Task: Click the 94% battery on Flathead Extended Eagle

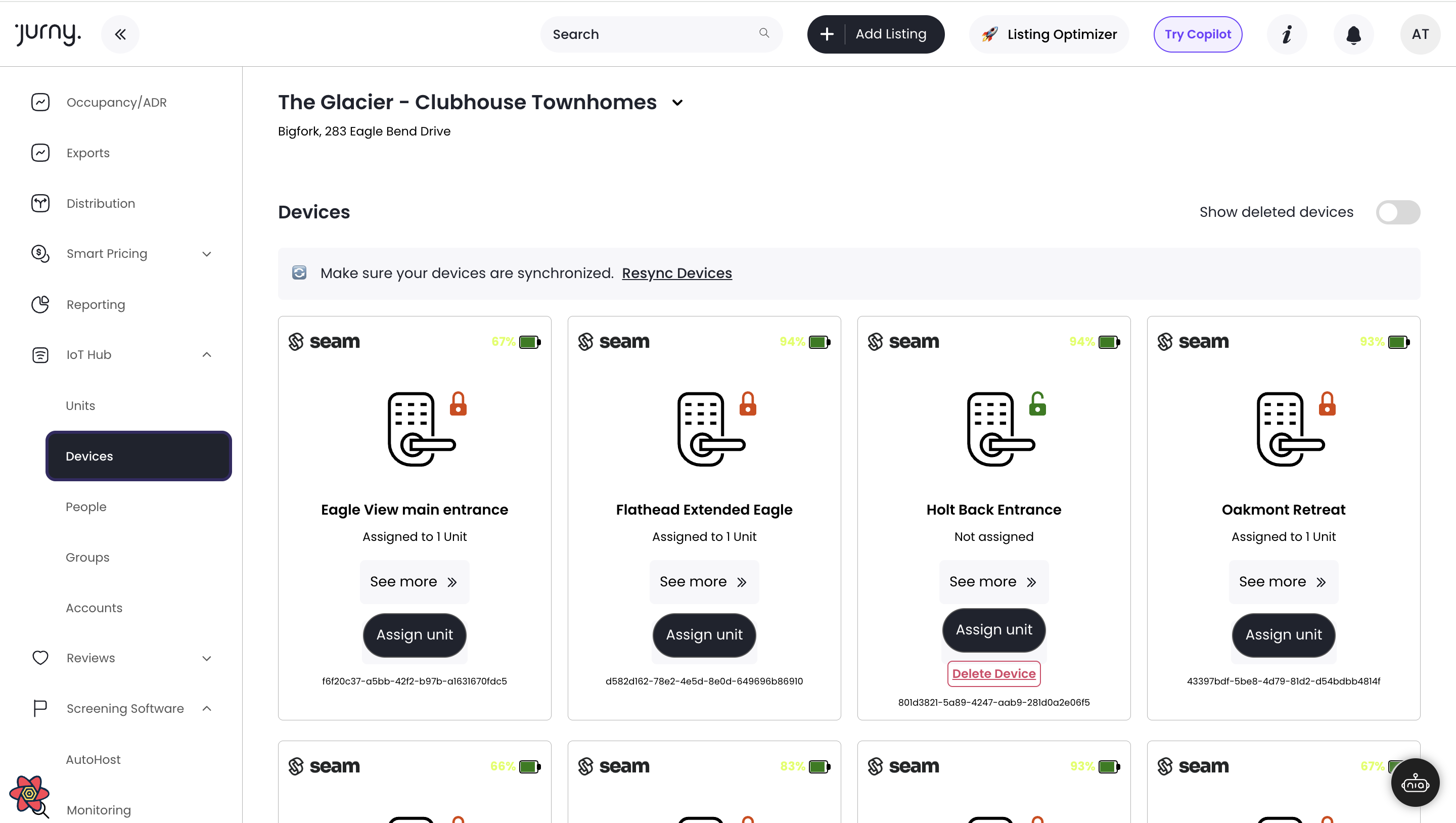Action: pos(820,342)
